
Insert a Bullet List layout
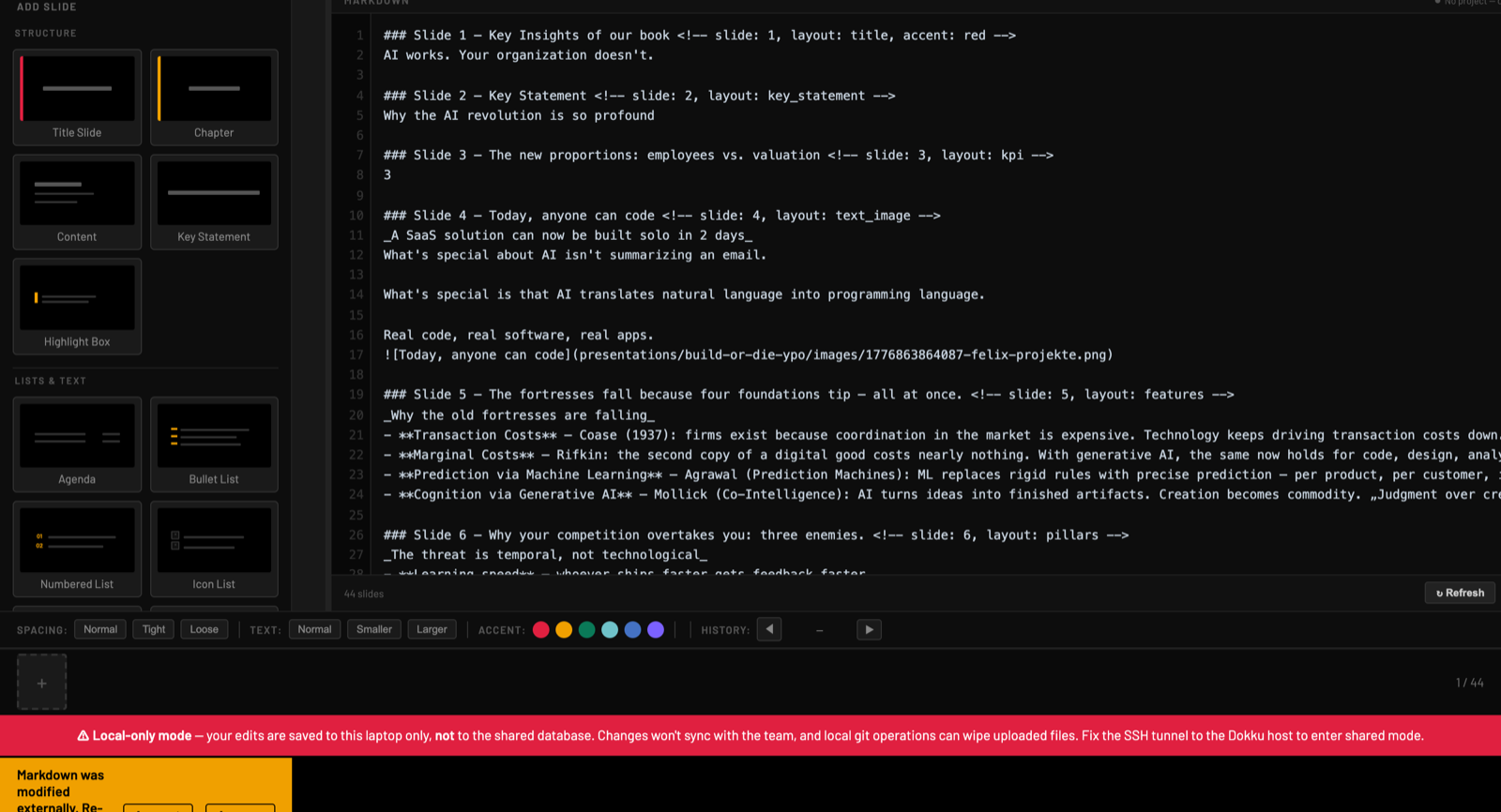click(x=214, y=444)
